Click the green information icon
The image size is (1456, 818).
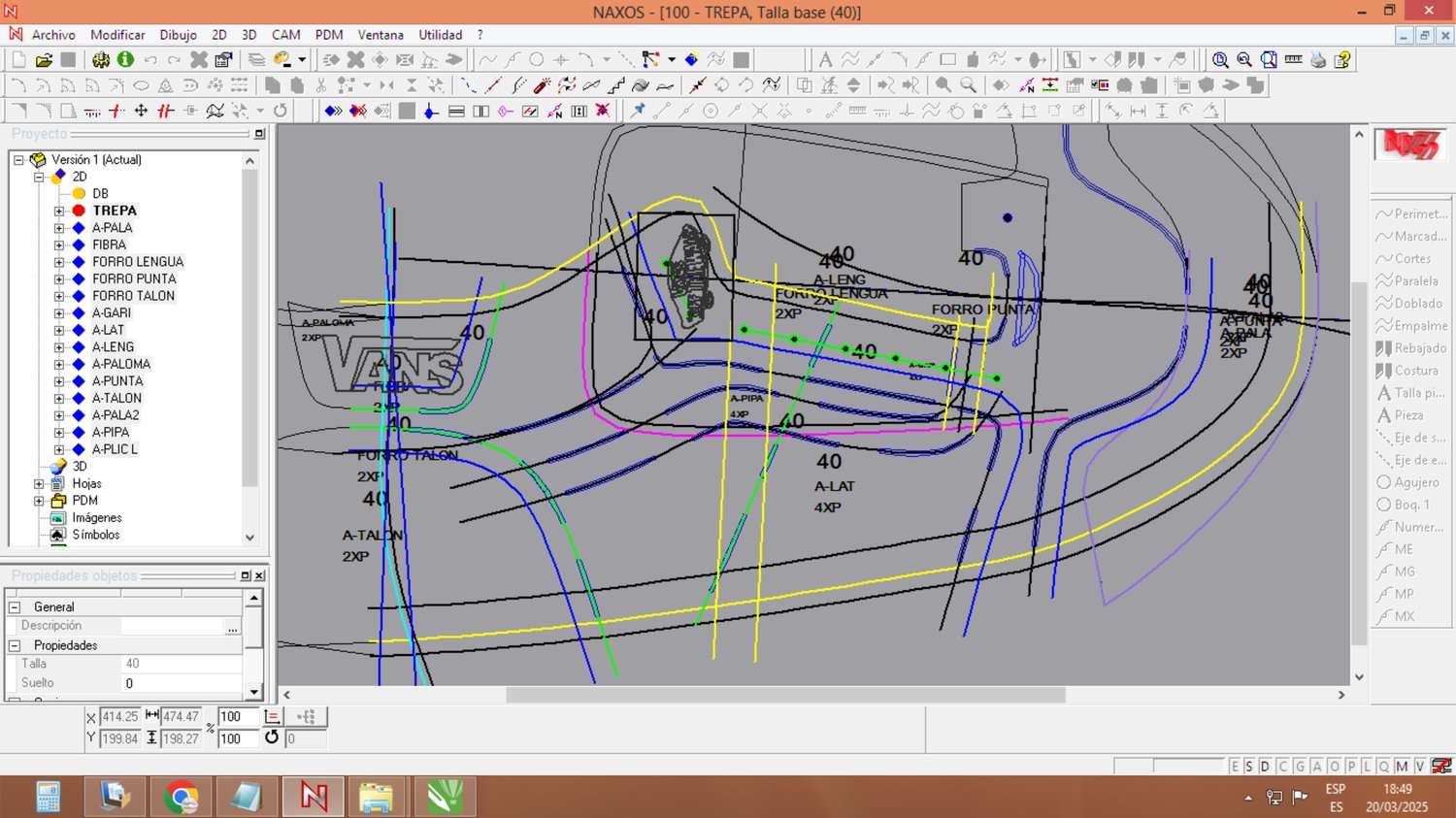click(x=125, y=60)
